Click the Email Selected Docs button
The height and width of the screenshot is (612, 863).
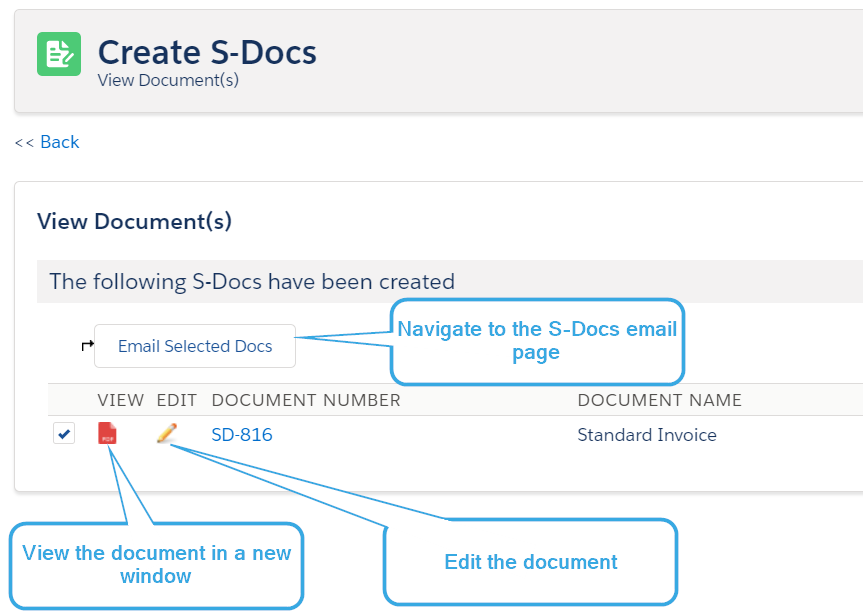(195, 346)
